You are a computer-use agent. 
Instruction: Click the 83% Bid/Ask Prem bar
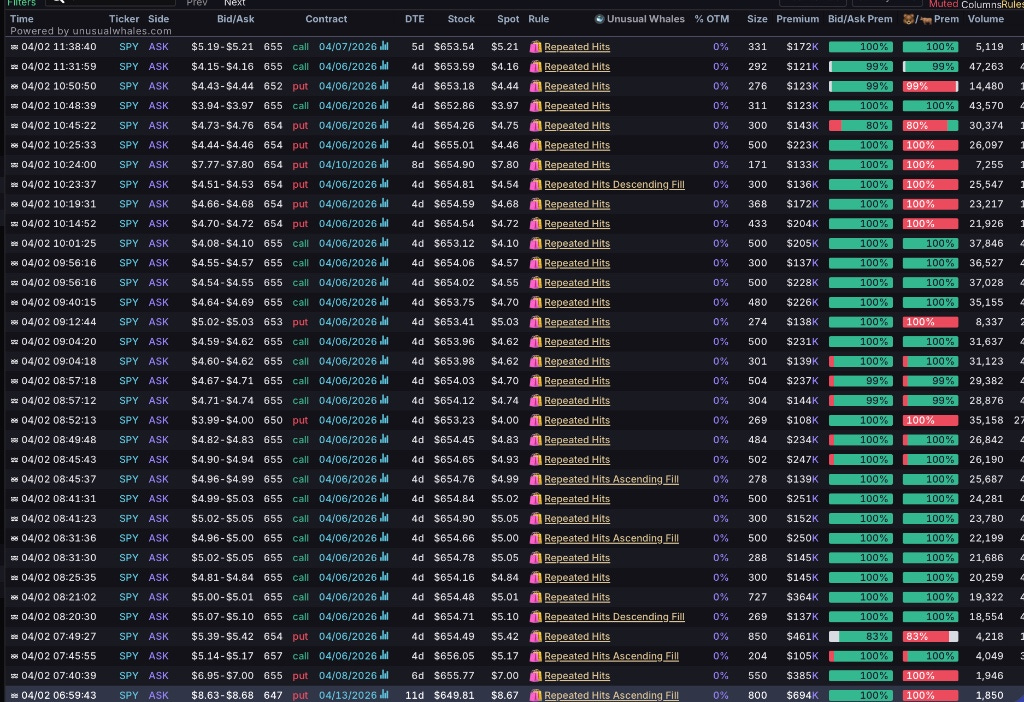click(x=860, y=636)
